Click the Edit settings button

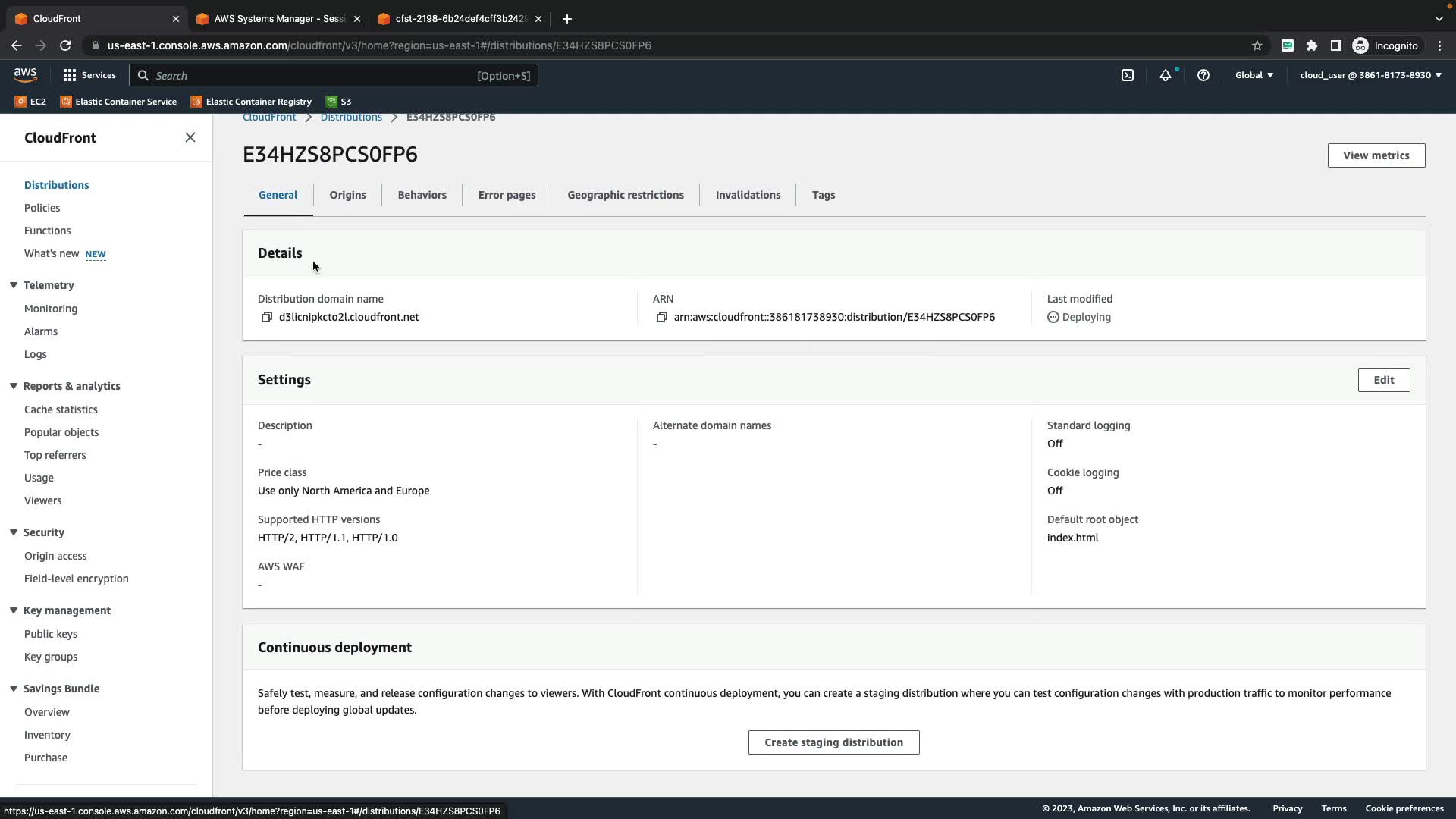[x=1383, y=380]
